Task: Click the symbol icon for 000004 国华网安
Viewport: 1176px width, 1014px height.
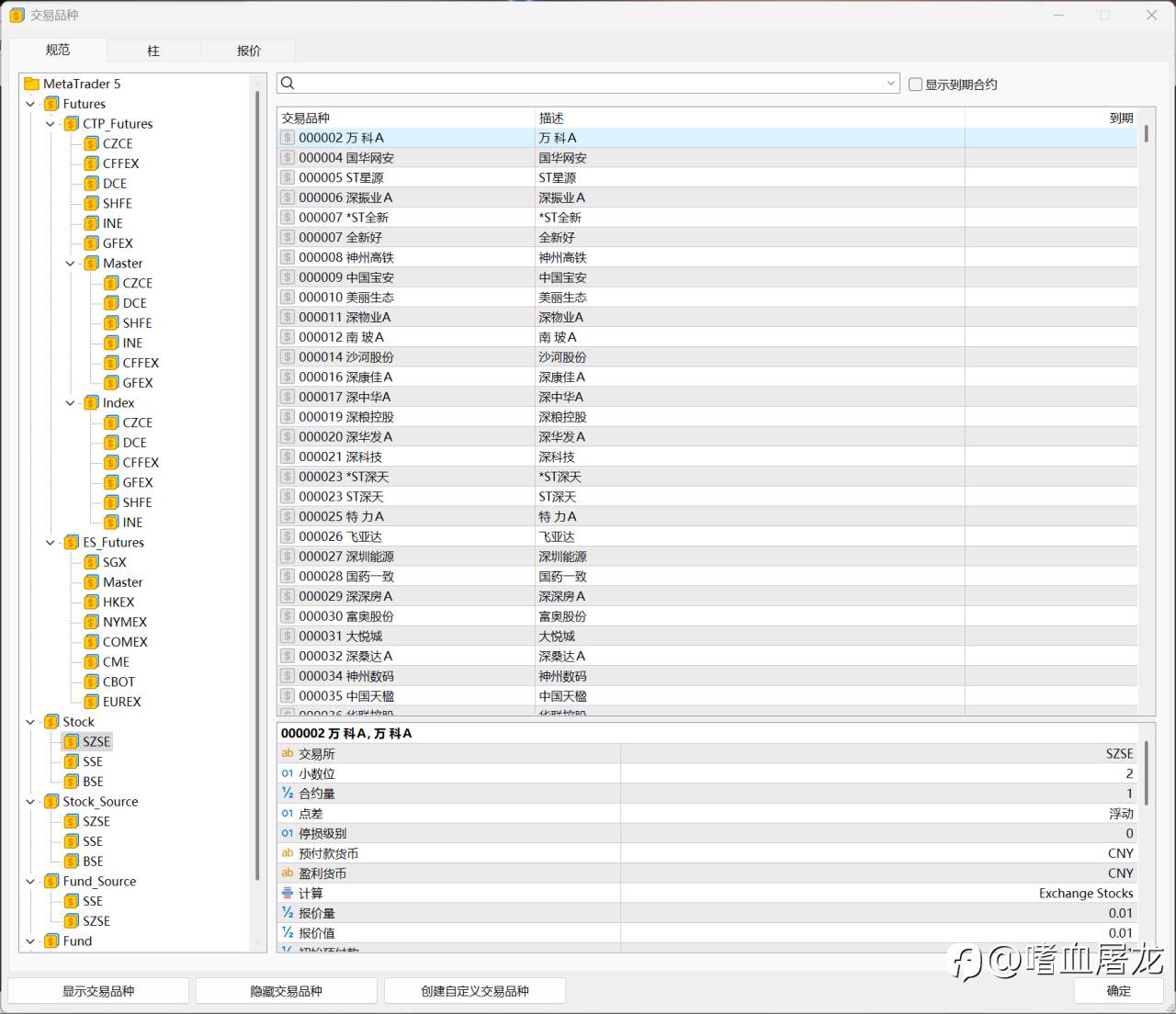Action: [288, 158]
